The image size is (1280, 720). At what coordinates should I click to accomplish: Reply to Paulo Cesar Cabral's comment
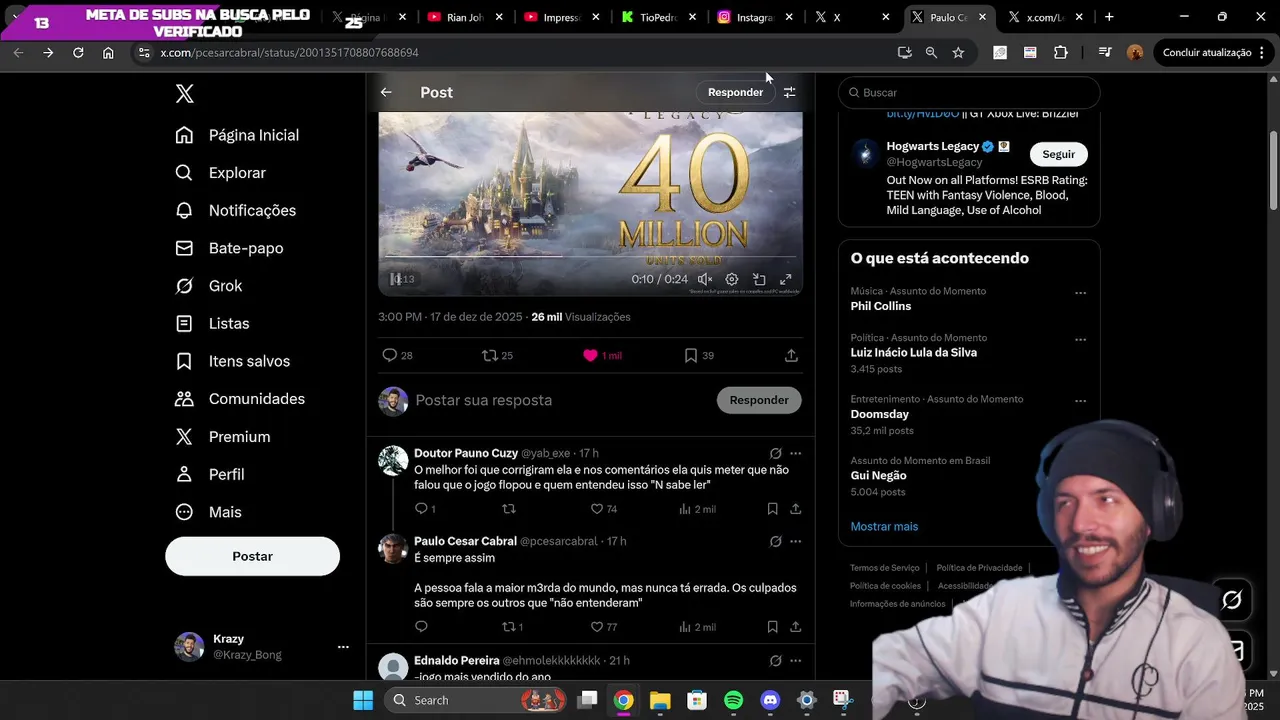(x=421, y=627)
